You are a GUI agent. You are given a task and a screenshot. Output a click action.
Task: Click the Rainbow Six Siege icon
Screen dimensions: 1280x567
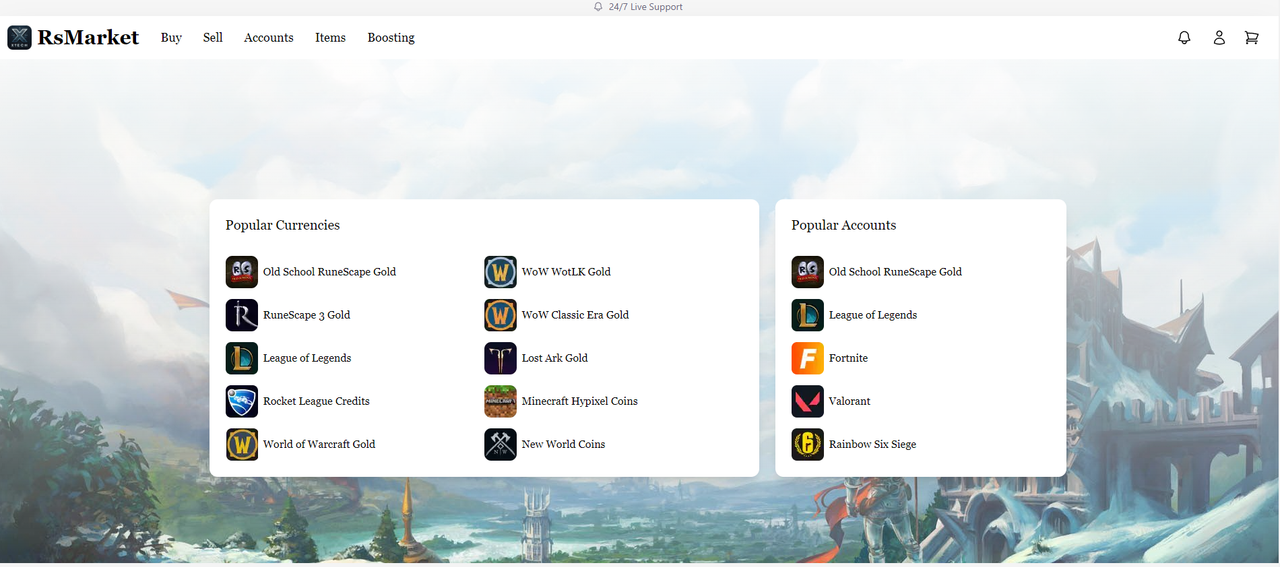point(808,444)
